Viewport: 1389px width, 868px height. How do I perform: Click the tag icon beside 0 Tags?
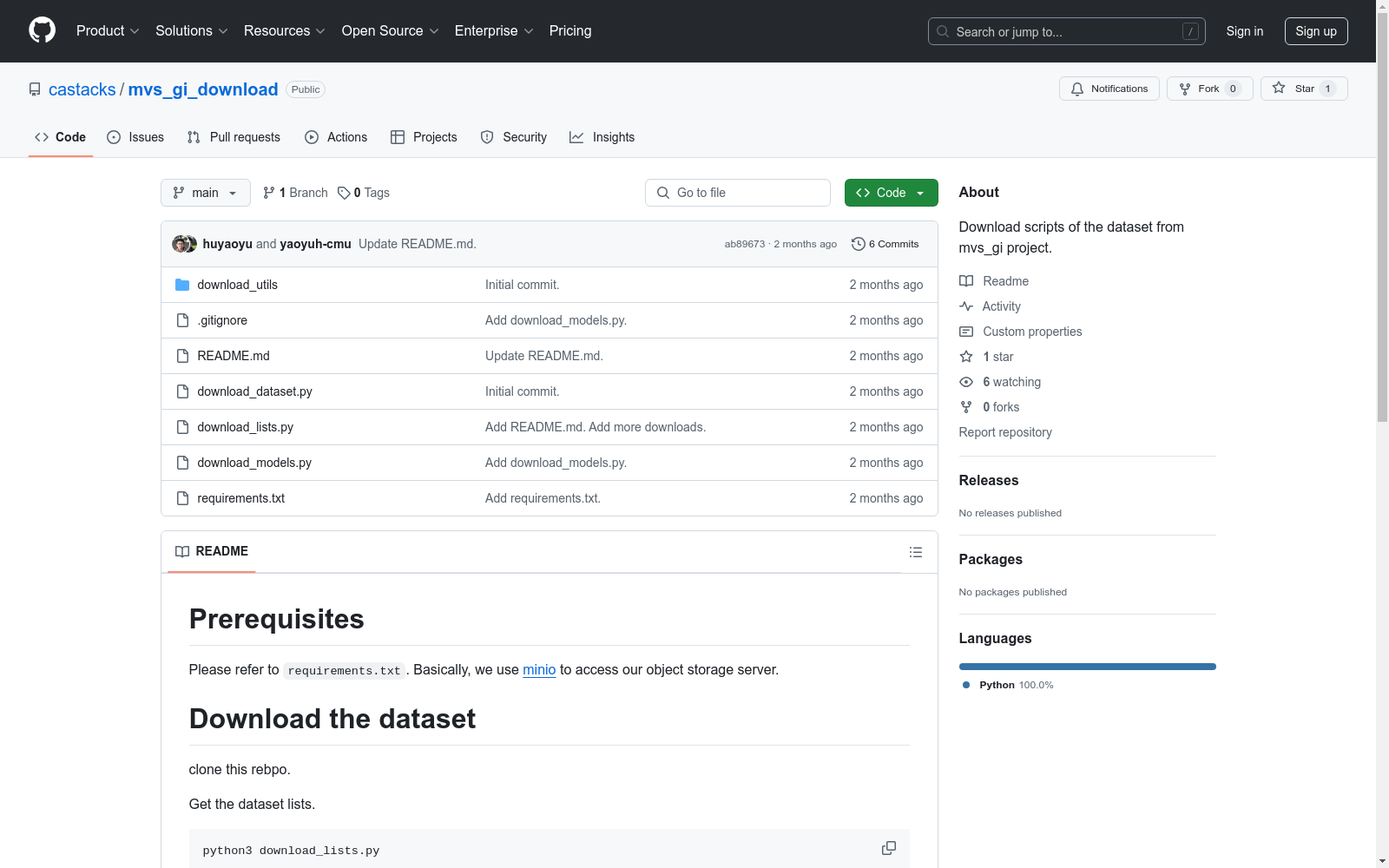pyautogui.click(x=344, y=193)
